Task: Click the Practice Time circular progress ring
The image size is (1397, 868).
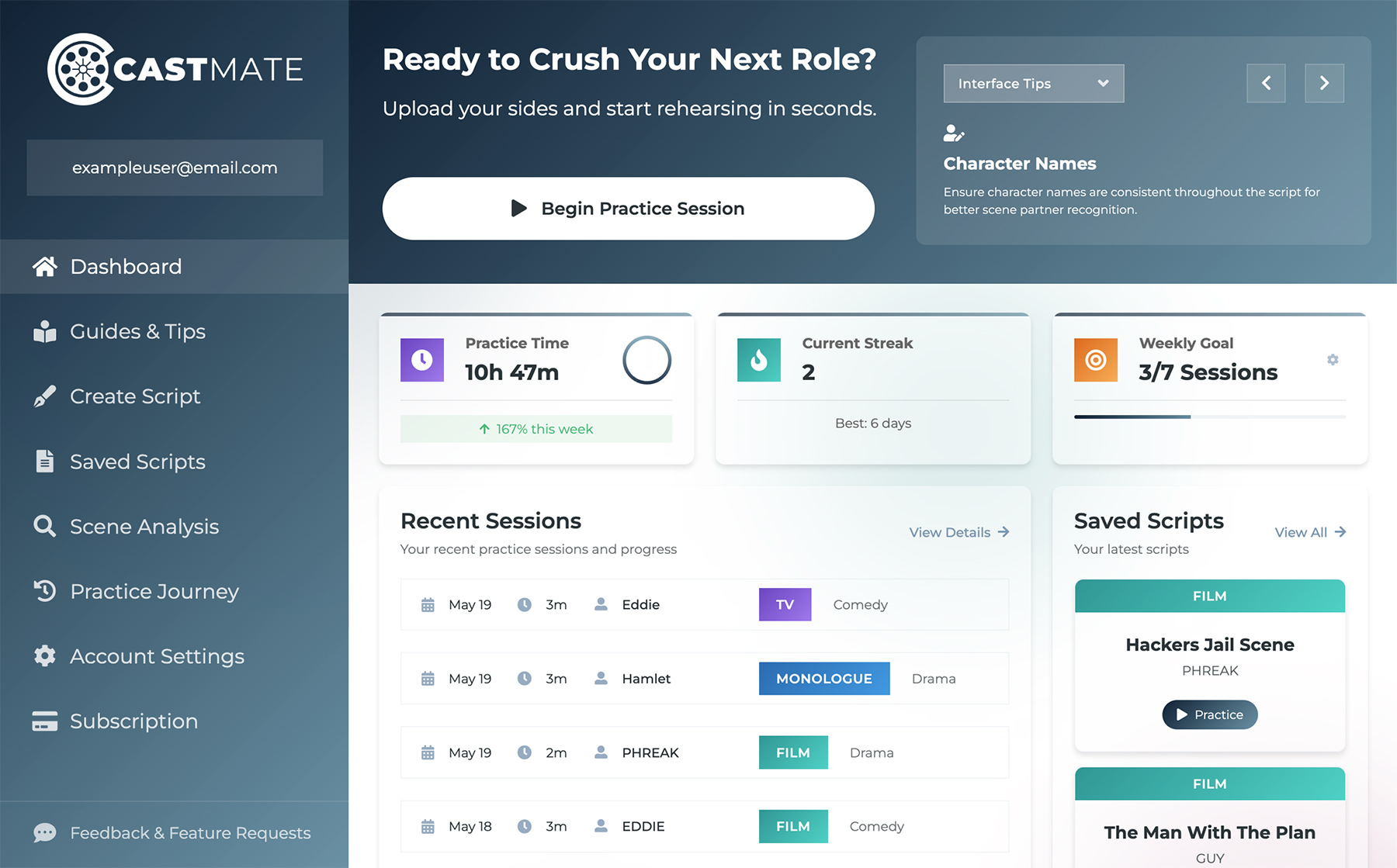Action: pyautogui.click(x=647, y=360)
